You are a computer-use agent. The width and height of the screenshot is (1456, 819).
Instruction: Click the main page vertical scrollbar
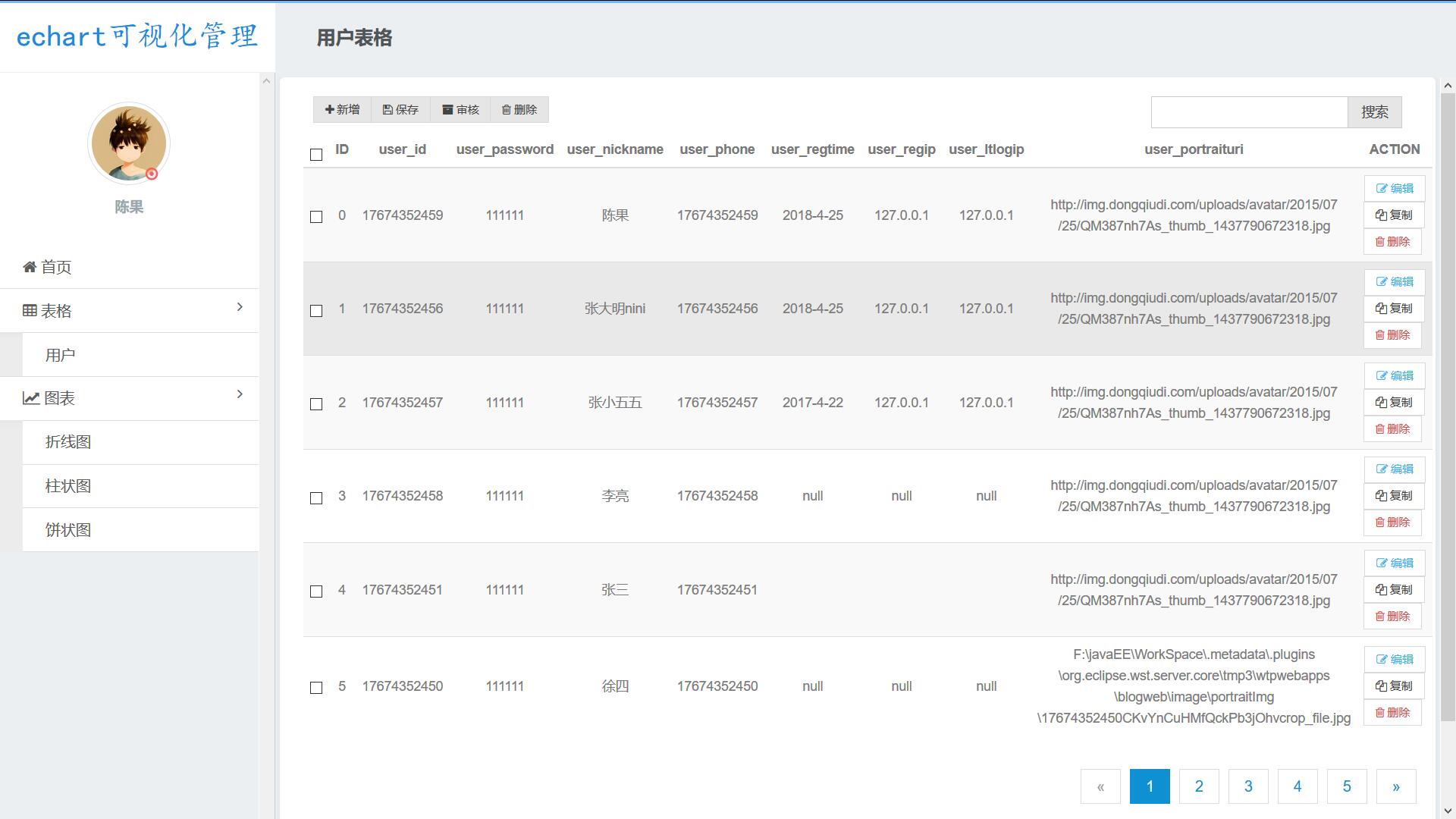coord(1448,407)
